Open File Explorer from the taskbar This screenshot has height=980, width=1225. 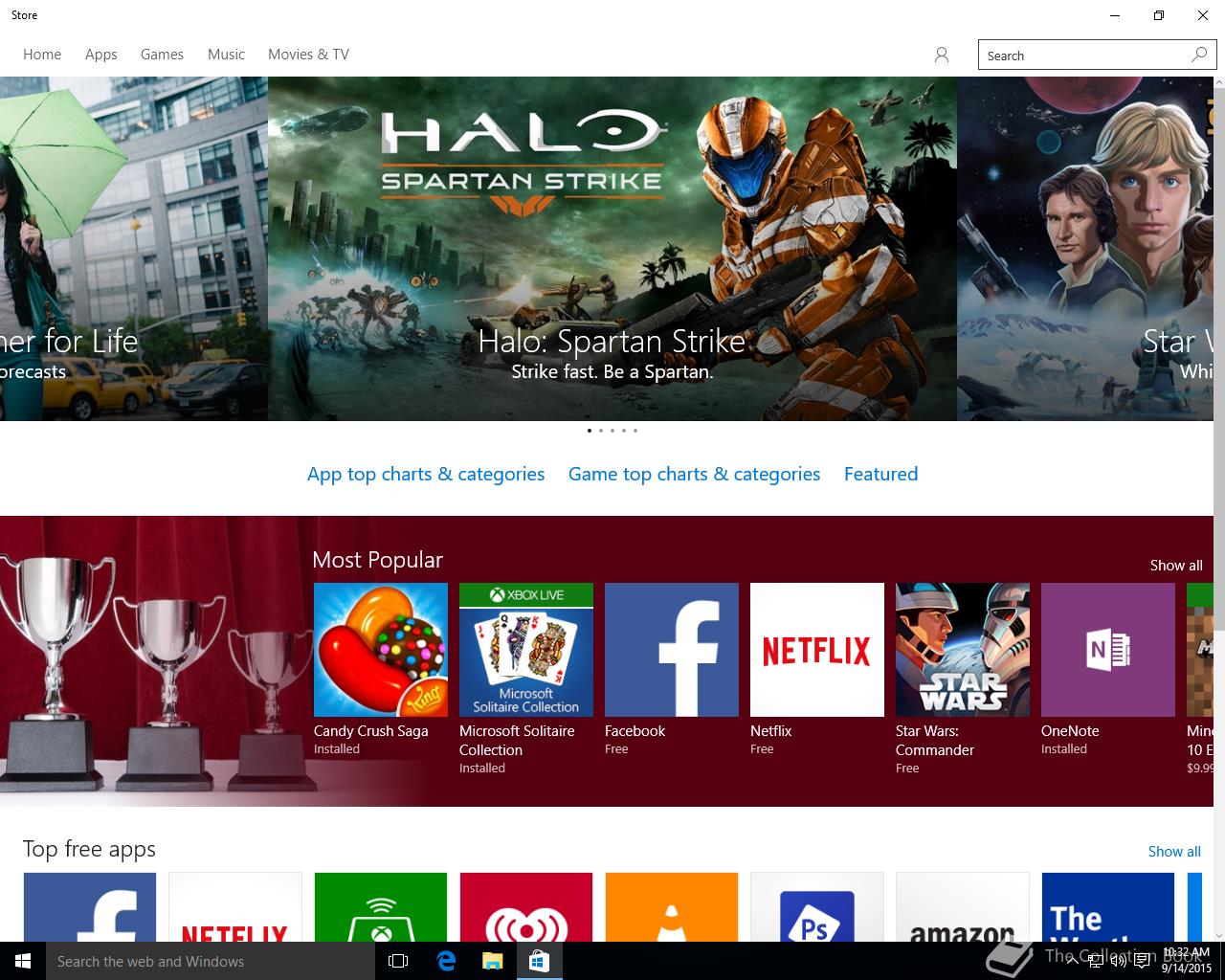[492, 961]
